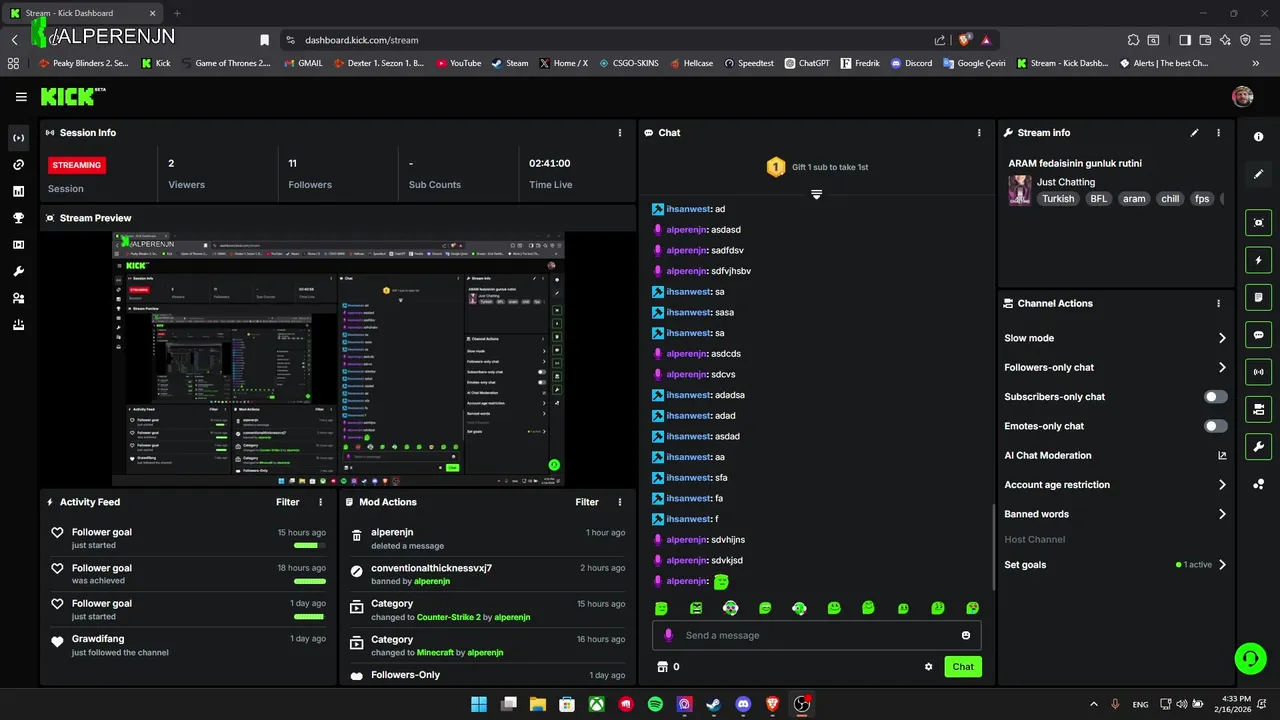
Task: Edit stream info with the pencil icon
Action: tap(1194, 132)
